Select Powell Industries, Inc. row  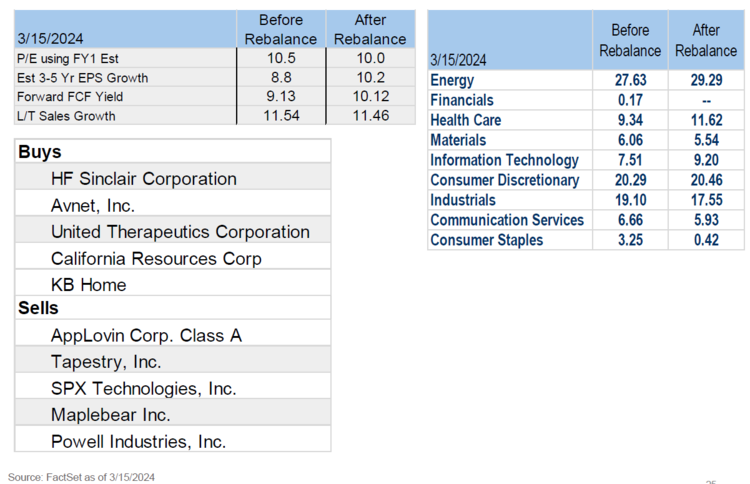[138, 441]
